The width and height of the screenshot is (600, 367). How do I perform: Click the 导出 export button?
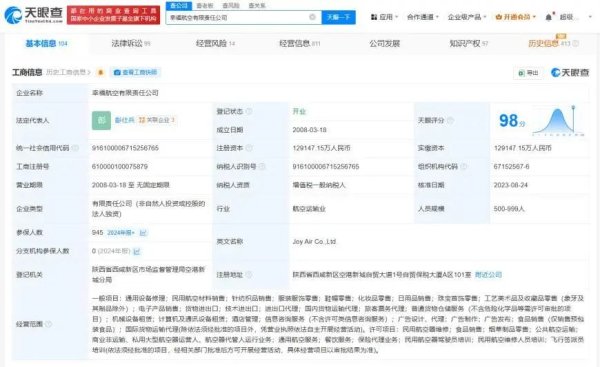[x=528, y=73]
